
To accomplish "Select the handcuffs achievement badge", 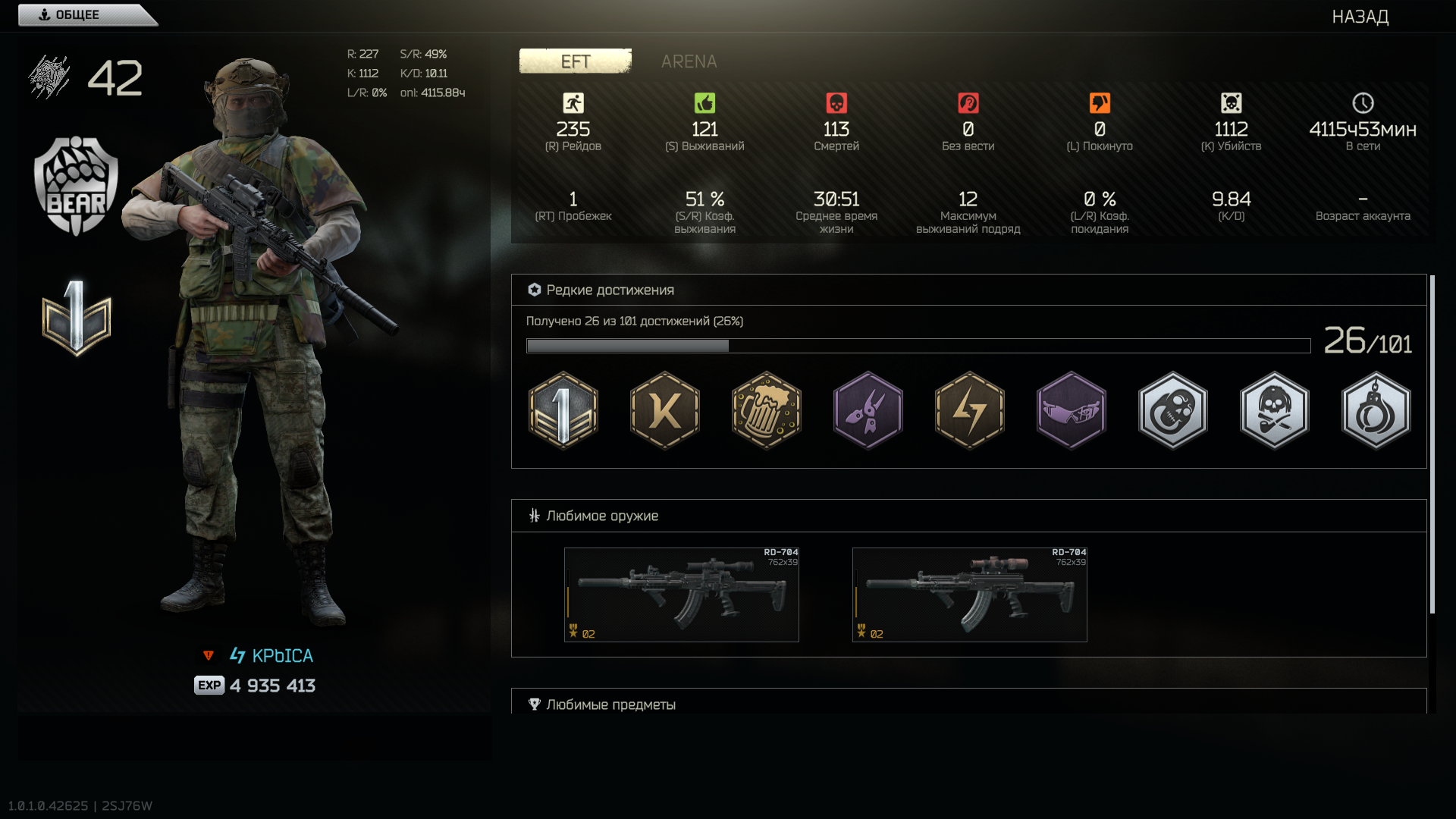I will [1376, 410].
